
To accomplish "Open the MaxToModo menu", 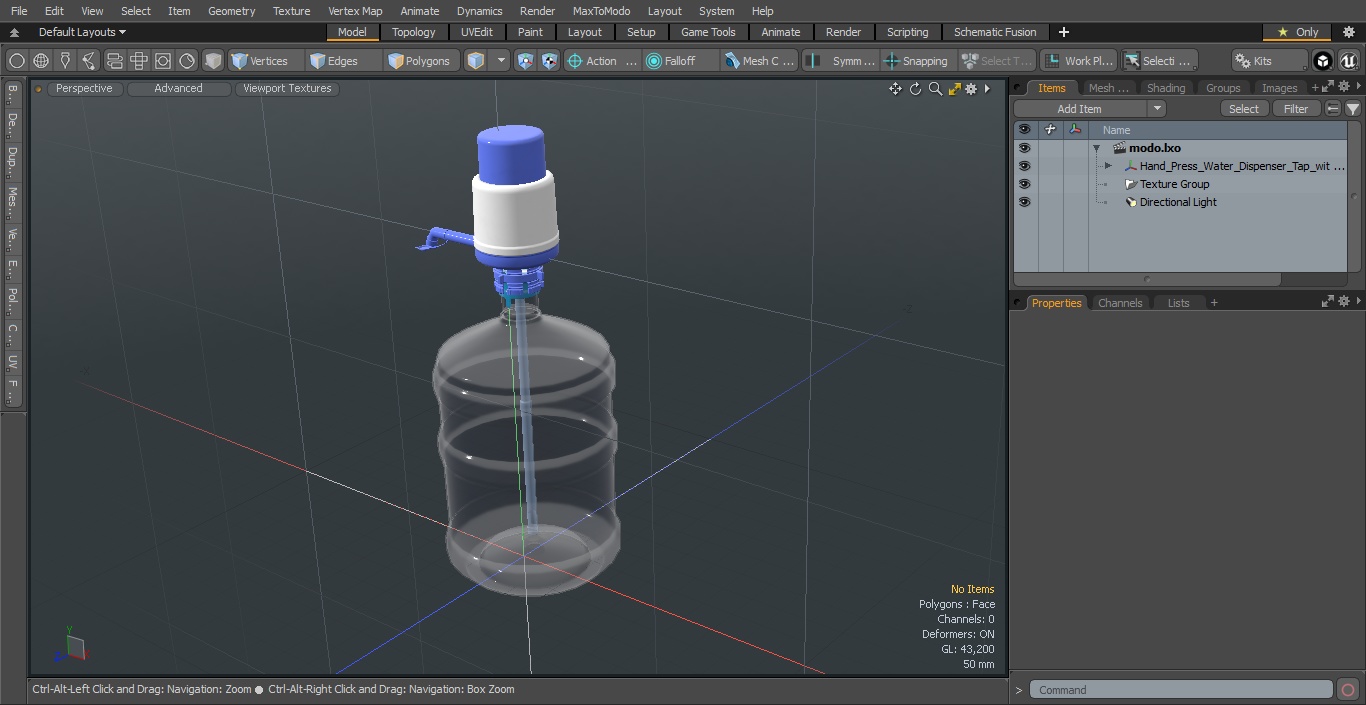I will 601,11.
